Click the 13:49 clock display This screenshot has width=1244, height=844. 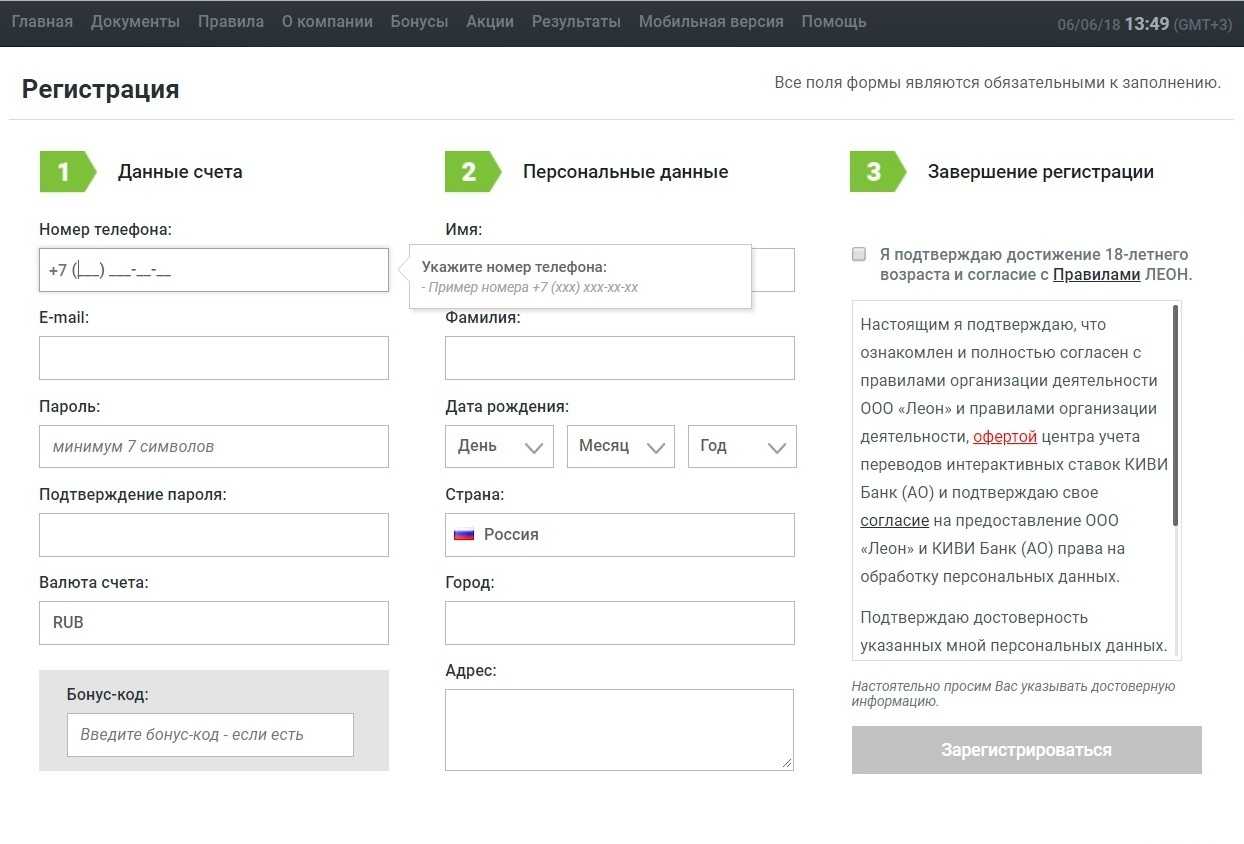pyautogui.click(x=1147, y=24)
